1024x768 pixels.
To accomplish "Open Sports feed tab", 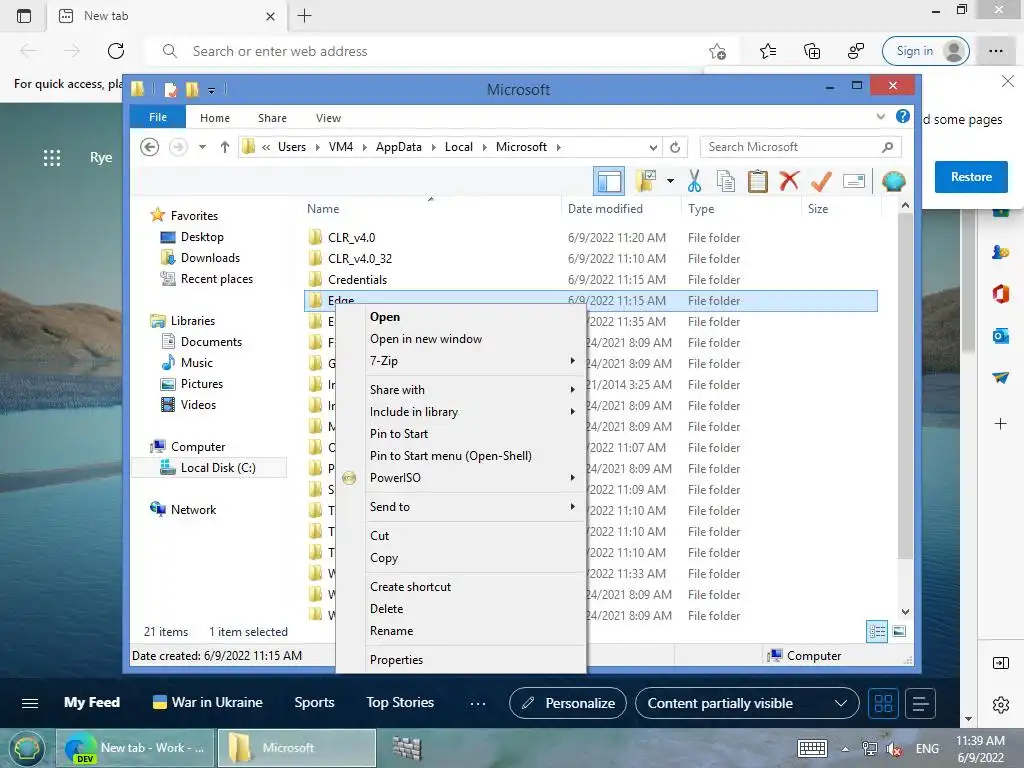I will [314, 702].
